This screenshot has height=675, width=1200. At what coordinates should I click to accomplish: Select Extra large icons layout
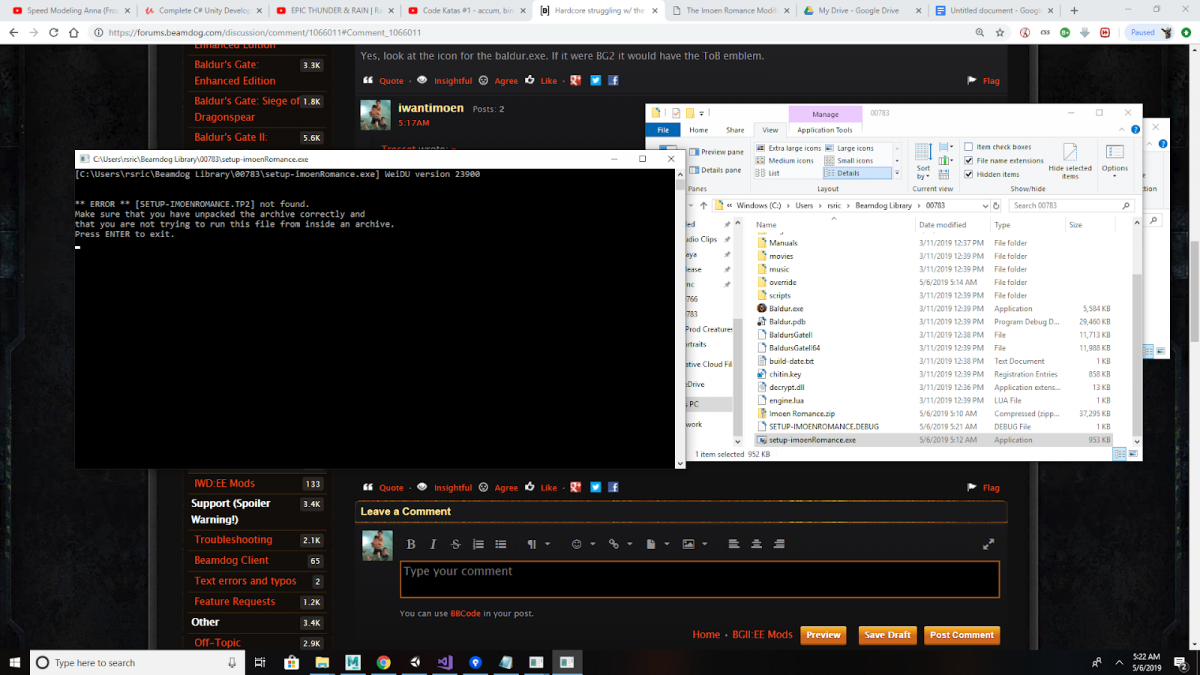(x=789, y=148)
